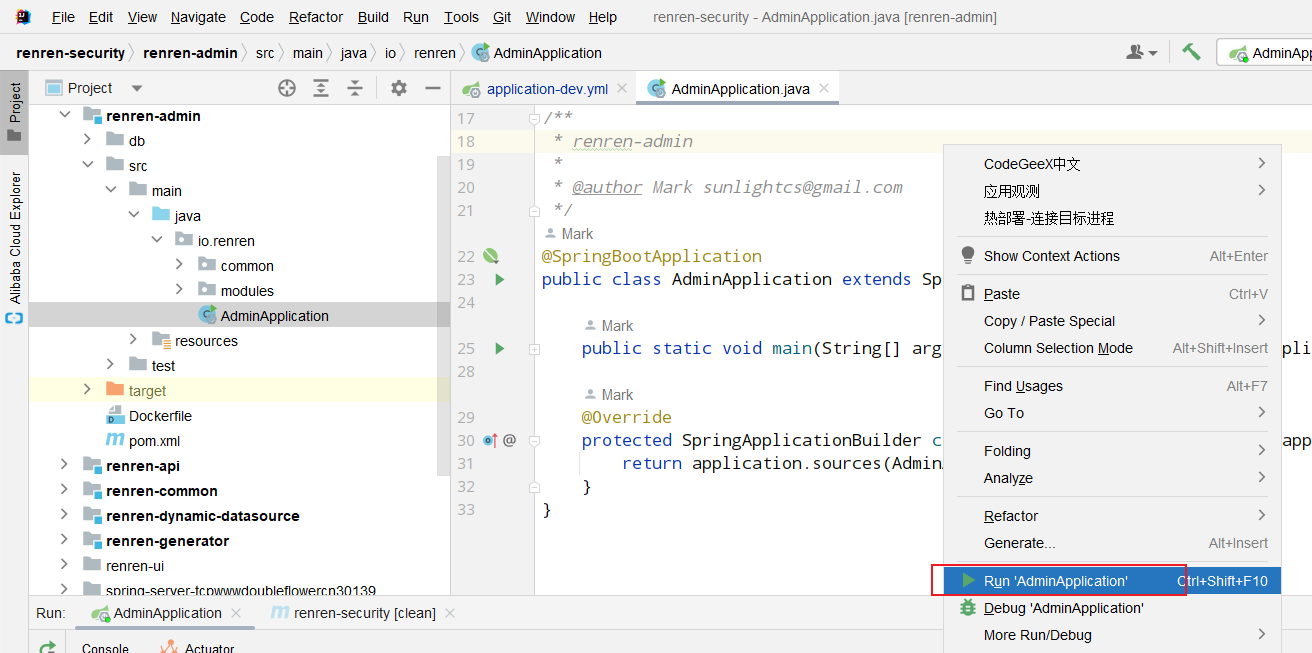Expand the target folder

[87, 390]
